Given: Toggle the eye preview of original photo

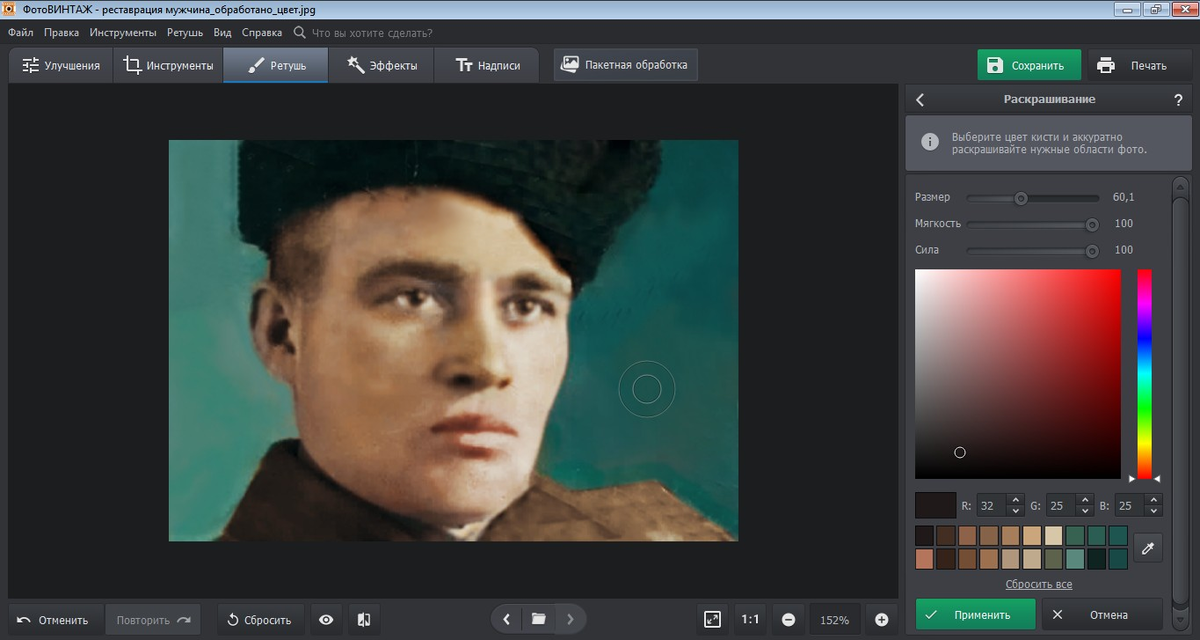Looking at the screenshot, I should [x=326, y=619].
